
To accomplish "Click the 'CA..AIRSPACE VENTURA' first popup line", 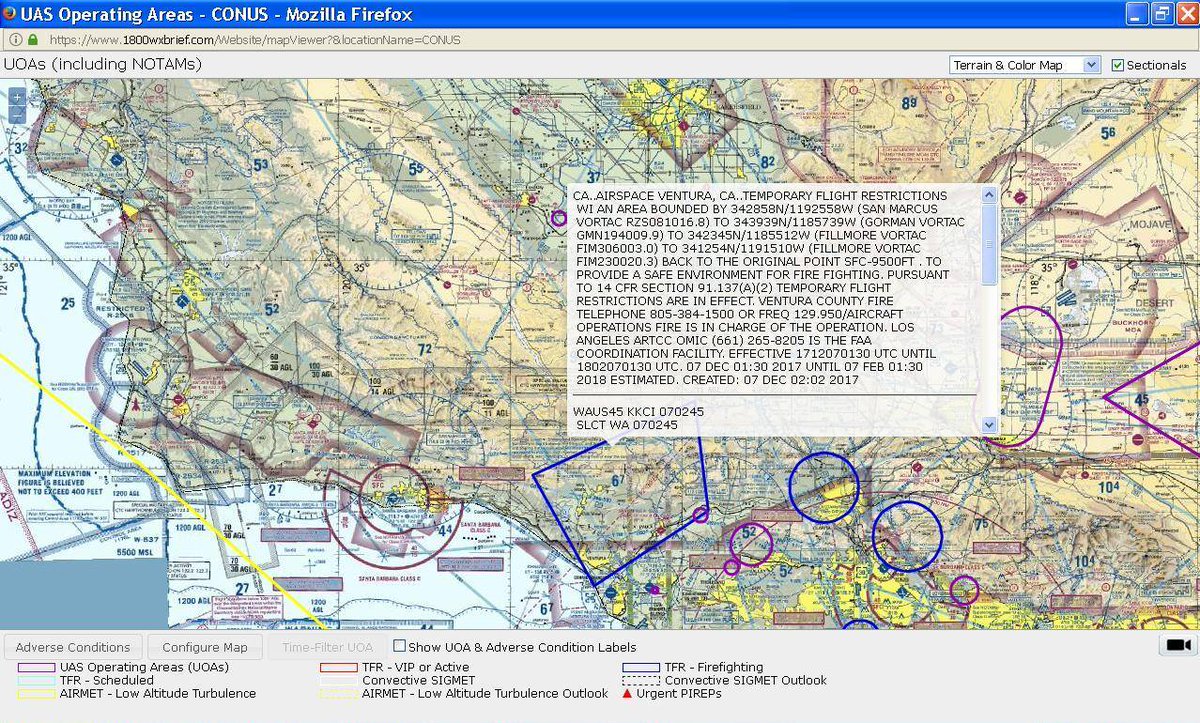I will click(x=760, y=195).
